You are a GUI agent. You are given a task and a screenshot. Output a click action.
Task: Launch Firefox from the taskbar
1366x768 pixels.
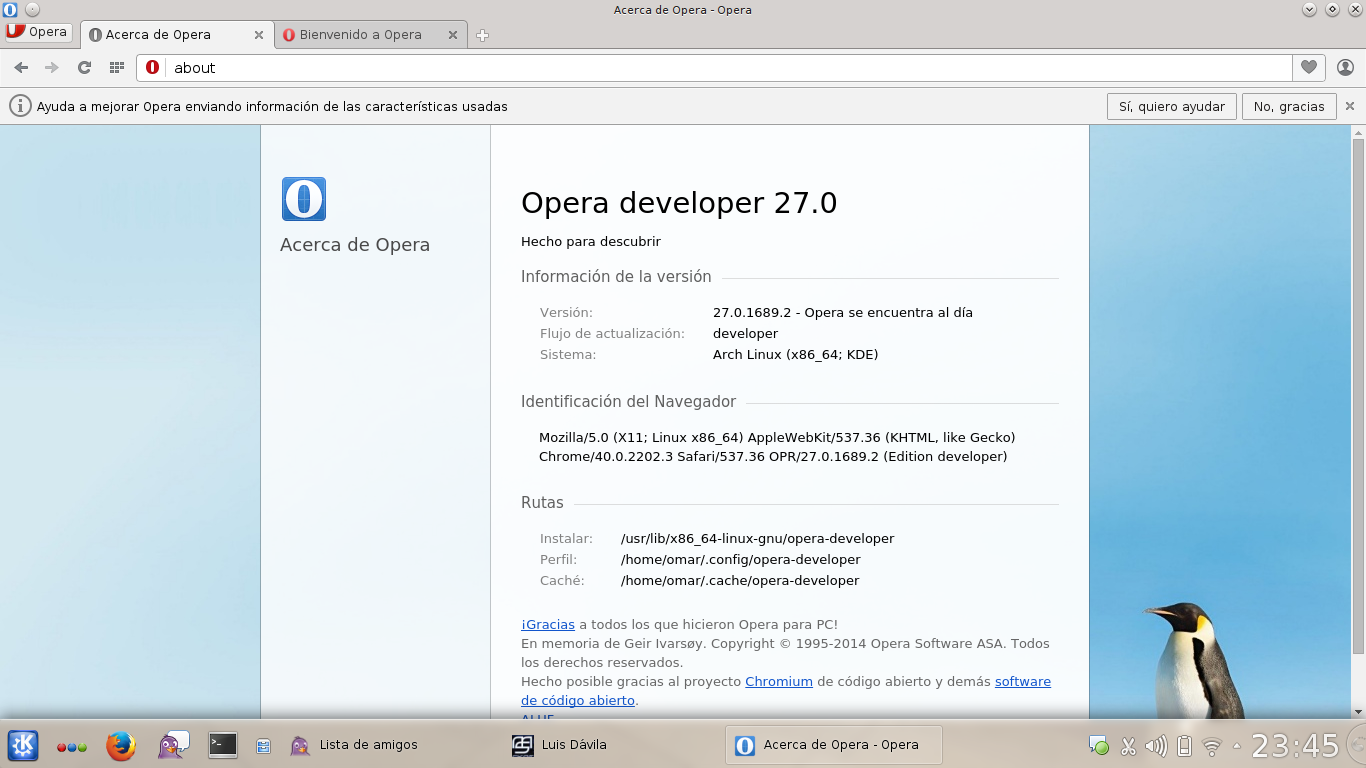pyautogui.click(x=121, y=745)
